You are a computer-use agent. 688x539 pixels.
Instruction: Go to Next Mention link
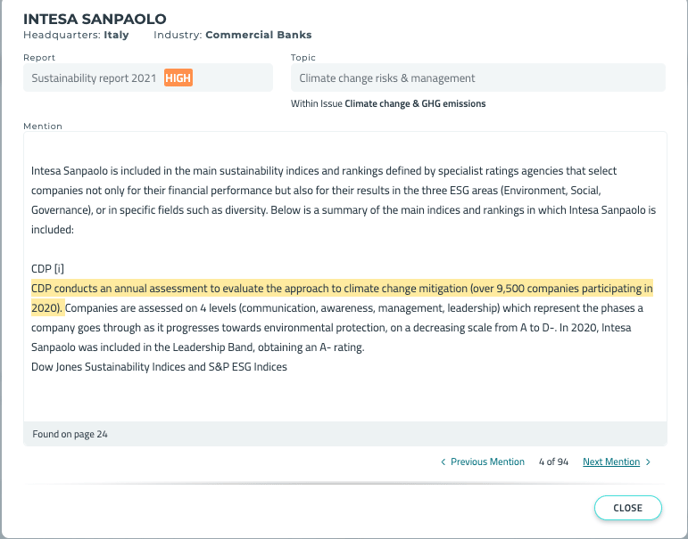(611, 462)
